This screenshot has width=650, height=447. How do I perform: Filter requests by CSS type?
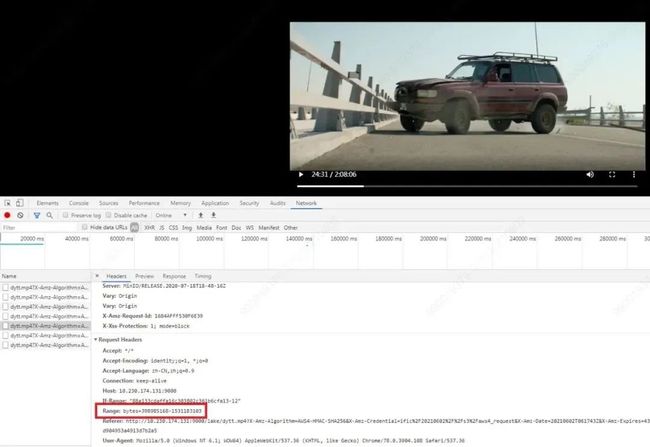[x=173, y=228]
